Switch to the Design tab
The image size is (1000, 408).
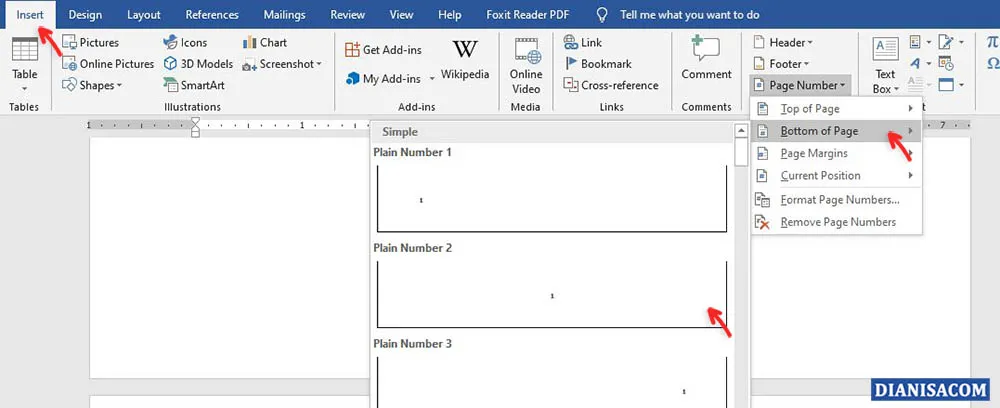(x=85, y=15)
